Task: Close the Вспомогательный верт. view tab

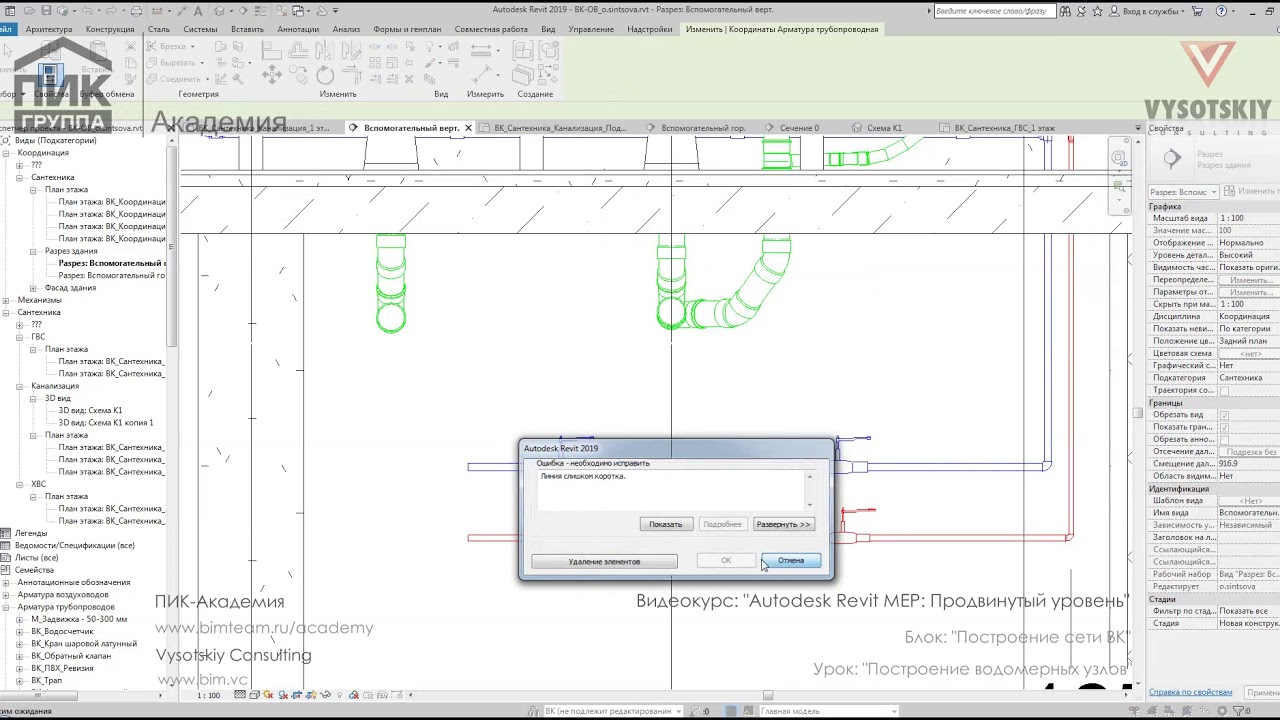Action: (x=468, y=128)
